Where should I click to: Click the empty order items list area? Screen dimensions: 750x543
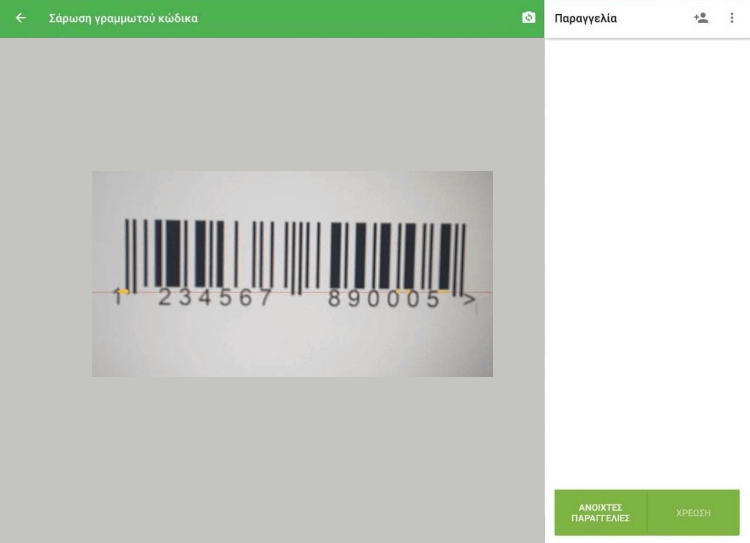(x=647, y=261)
